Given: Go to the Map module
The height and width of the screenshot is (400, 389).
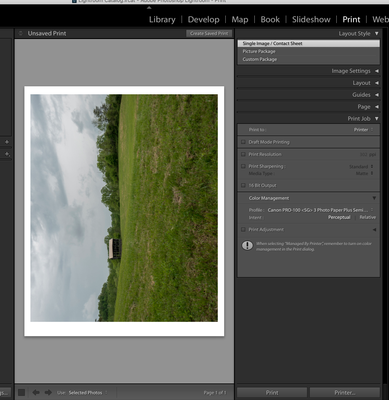Looking at the screenshot, I should tap(240, 20).
